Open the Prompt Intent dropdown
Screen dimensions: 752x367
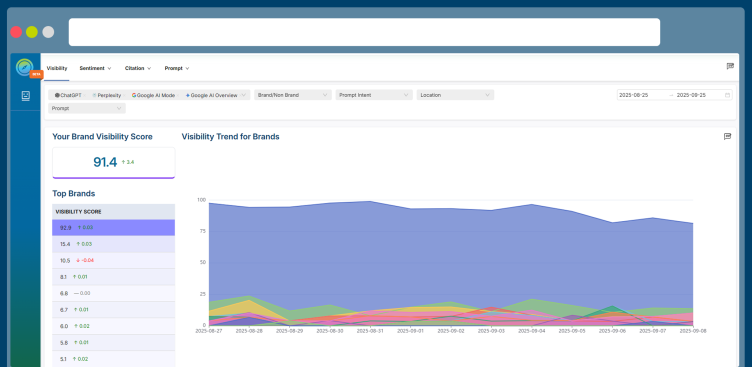click(x=374, y=95)
